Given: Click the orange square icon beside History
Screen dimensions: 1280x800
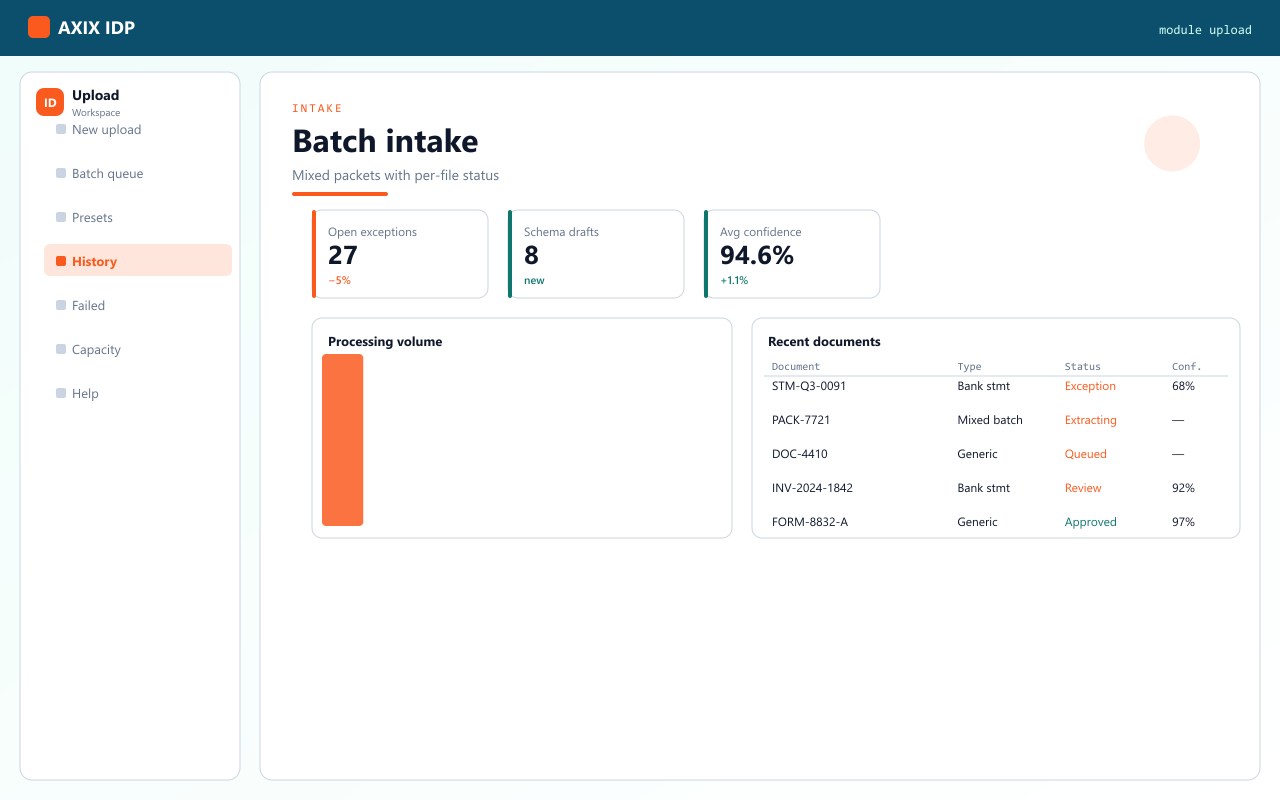Looking at the screenshot, I should coord(61,261).
